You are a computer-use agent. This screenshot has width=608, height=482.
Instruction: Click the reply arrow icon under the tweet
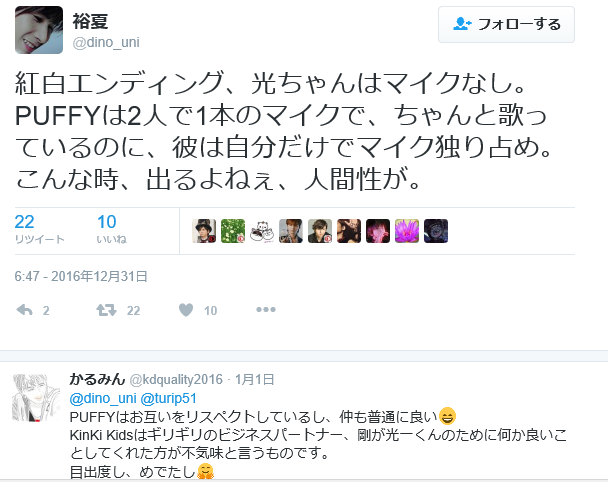point(24,310)
